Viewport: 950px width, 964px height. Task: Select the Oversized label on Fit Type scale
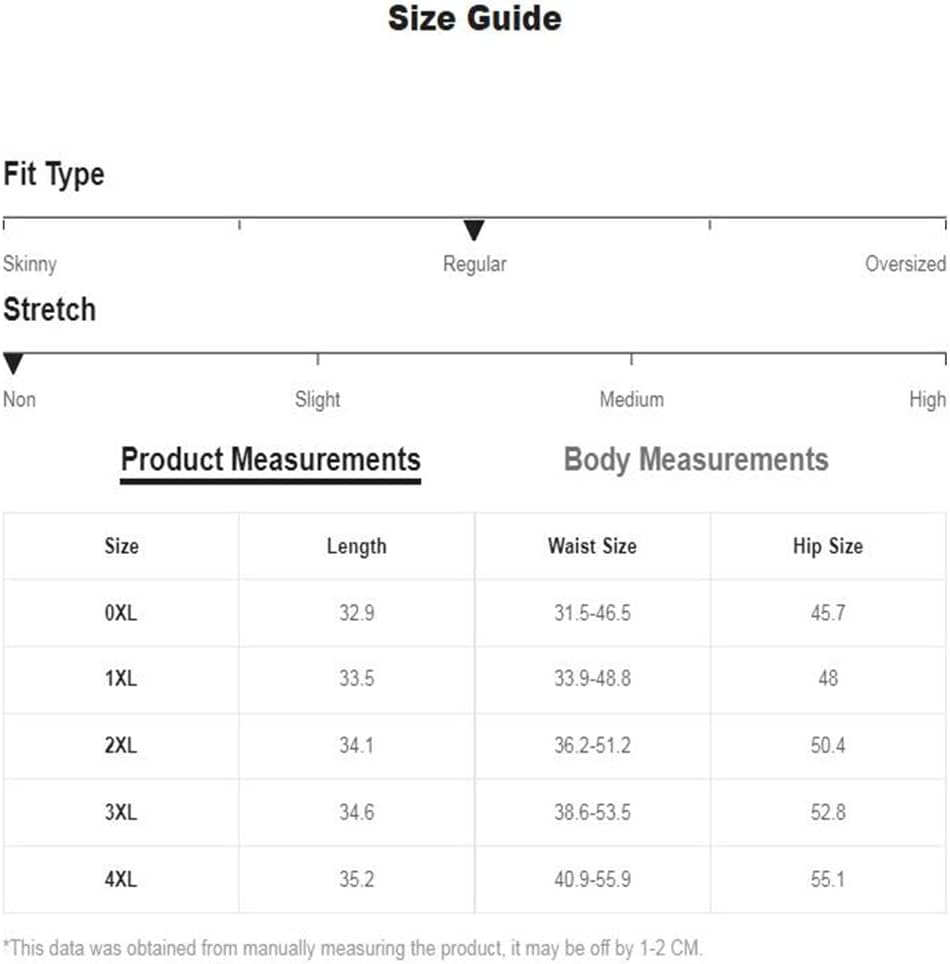click(x=905, y=264)
